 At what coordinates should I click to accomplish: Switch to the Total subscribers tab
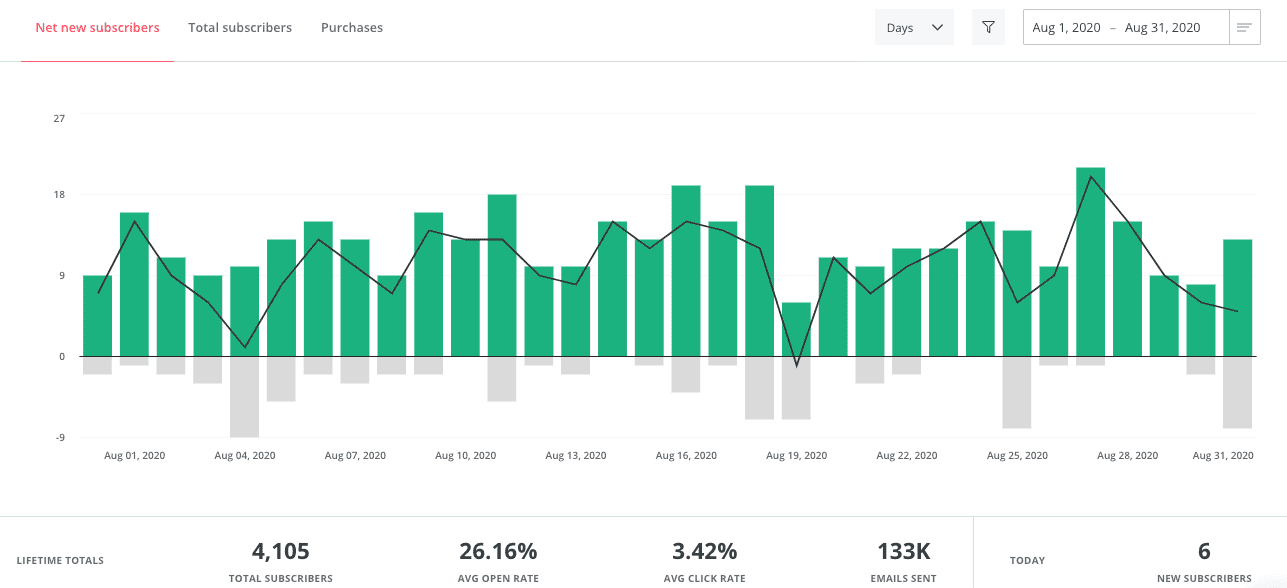pos(240,28)
